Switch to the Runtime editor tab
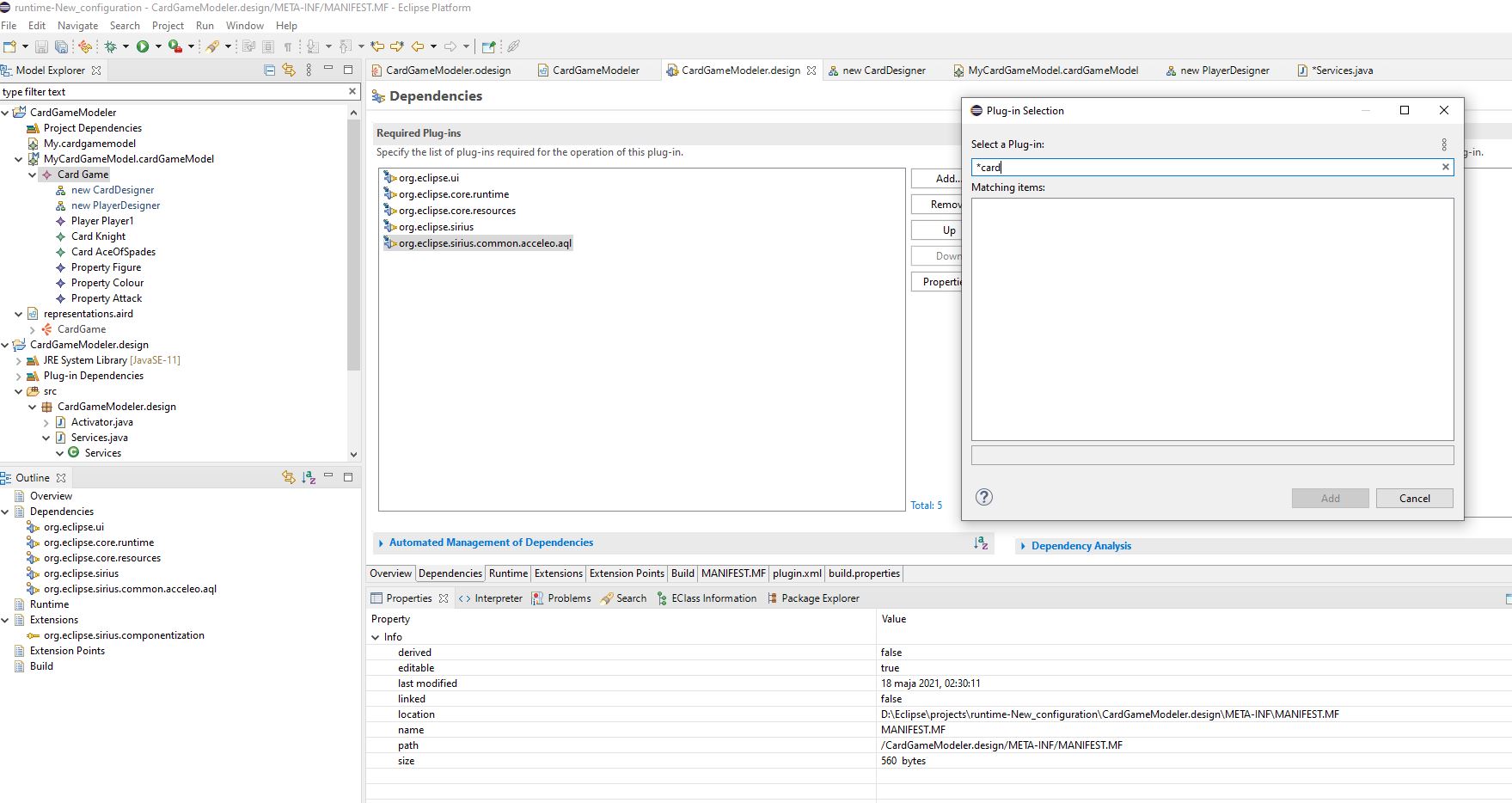Image resolution: width=1512 pixels, height=803 pixels. (x=508, y=573)
